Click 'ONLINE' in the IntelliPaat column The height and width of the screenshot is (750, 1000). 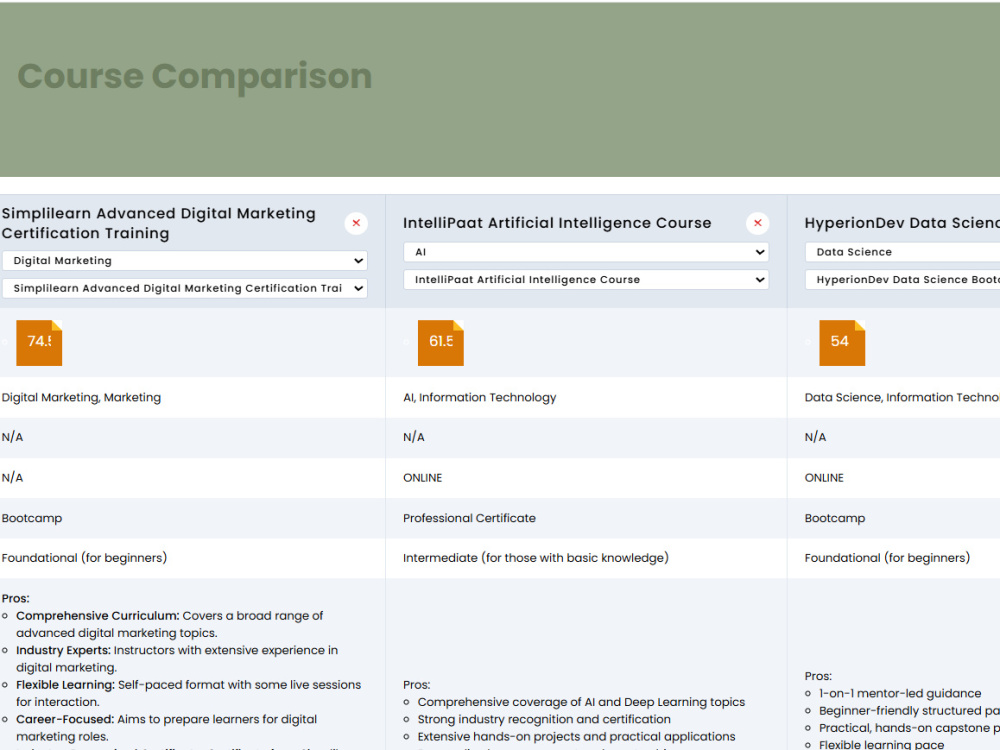click(x=422, y=478)
